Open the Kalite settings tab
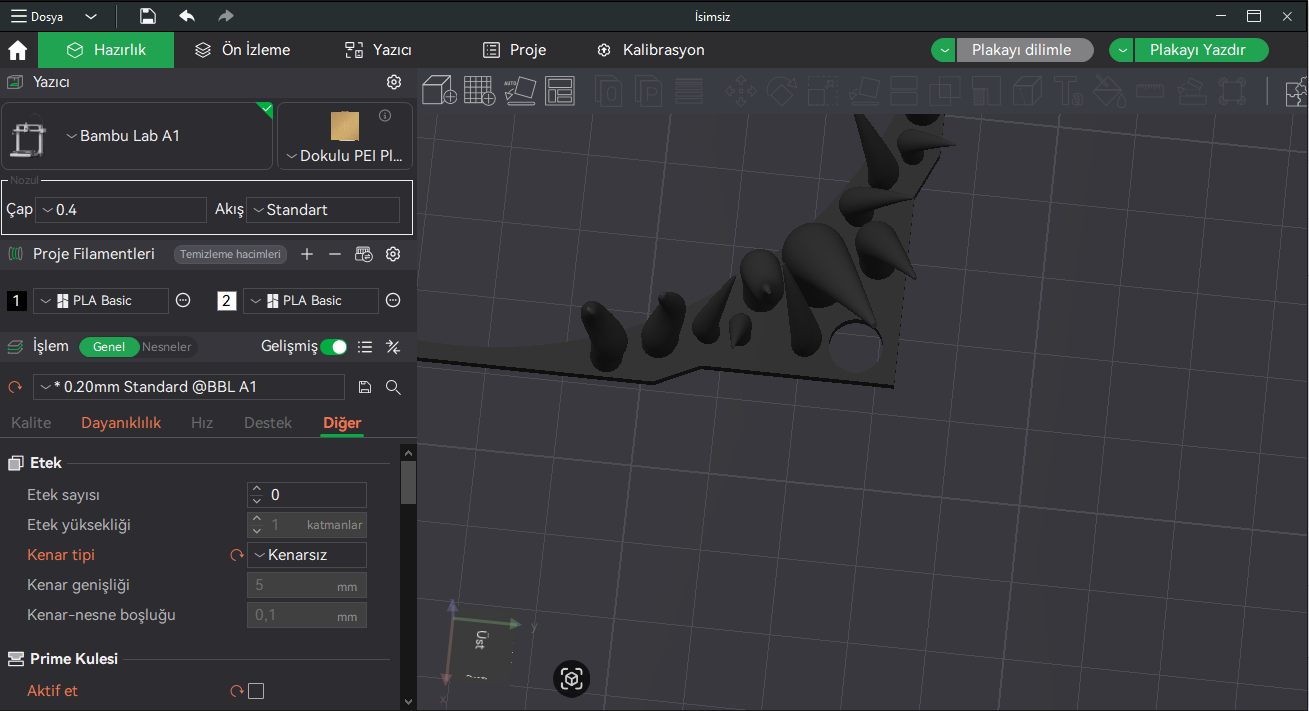Screen dimensions: 1309x711 pyautogui.click(x=31, y=423)
